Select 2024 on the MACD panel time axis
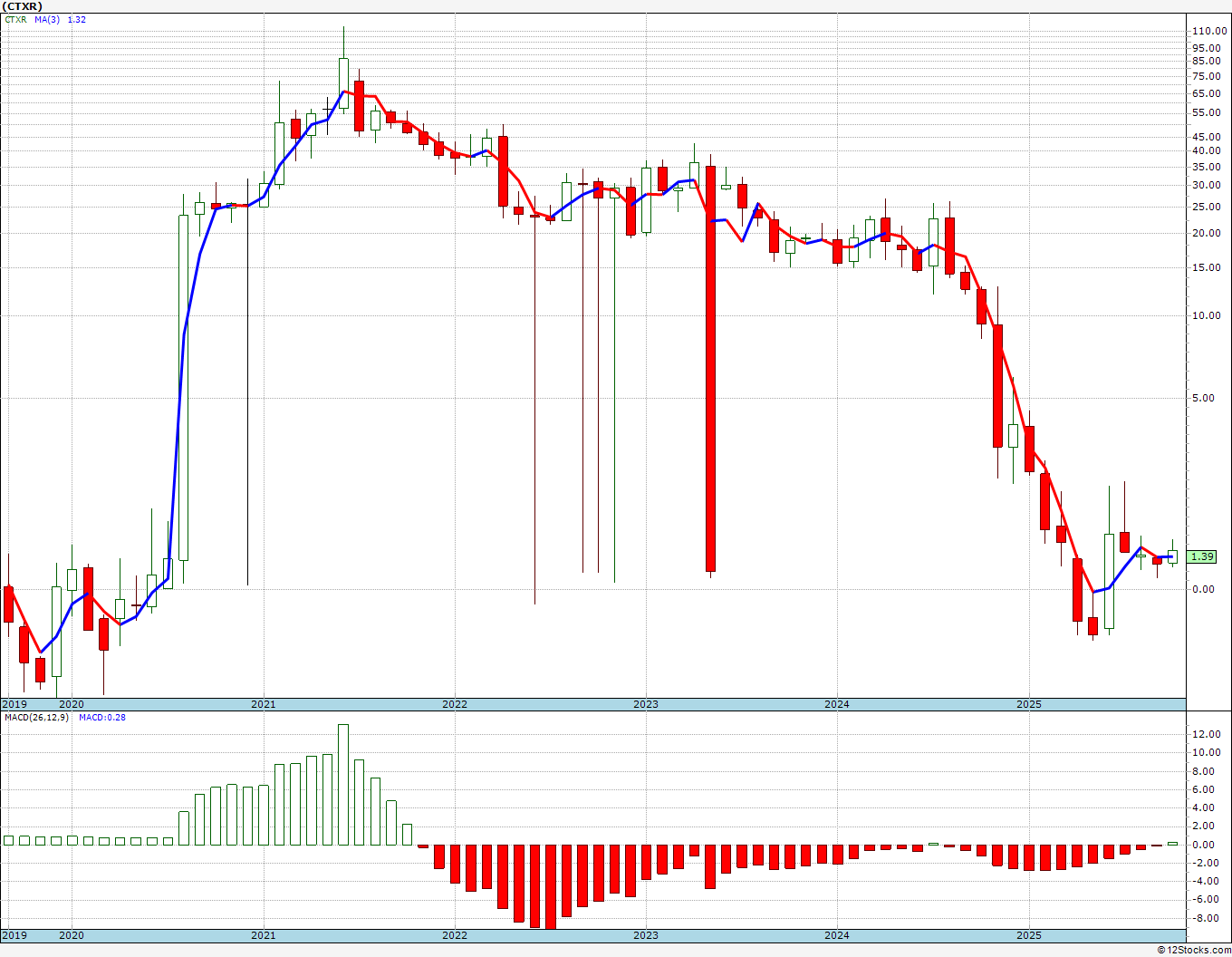 click(x=837, y=935)
